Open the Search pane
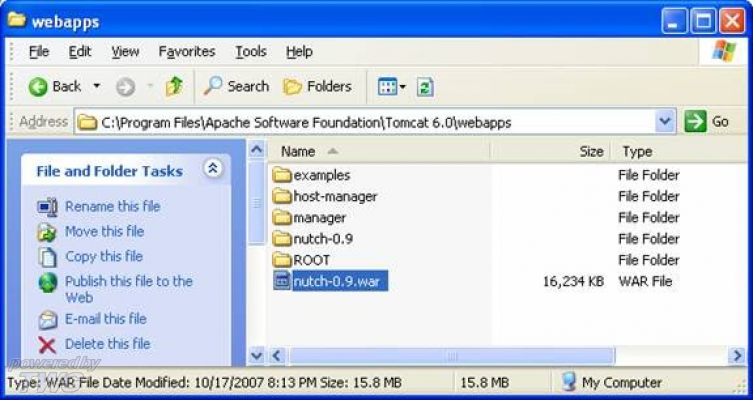753x400 pixels. click(236, 86)
